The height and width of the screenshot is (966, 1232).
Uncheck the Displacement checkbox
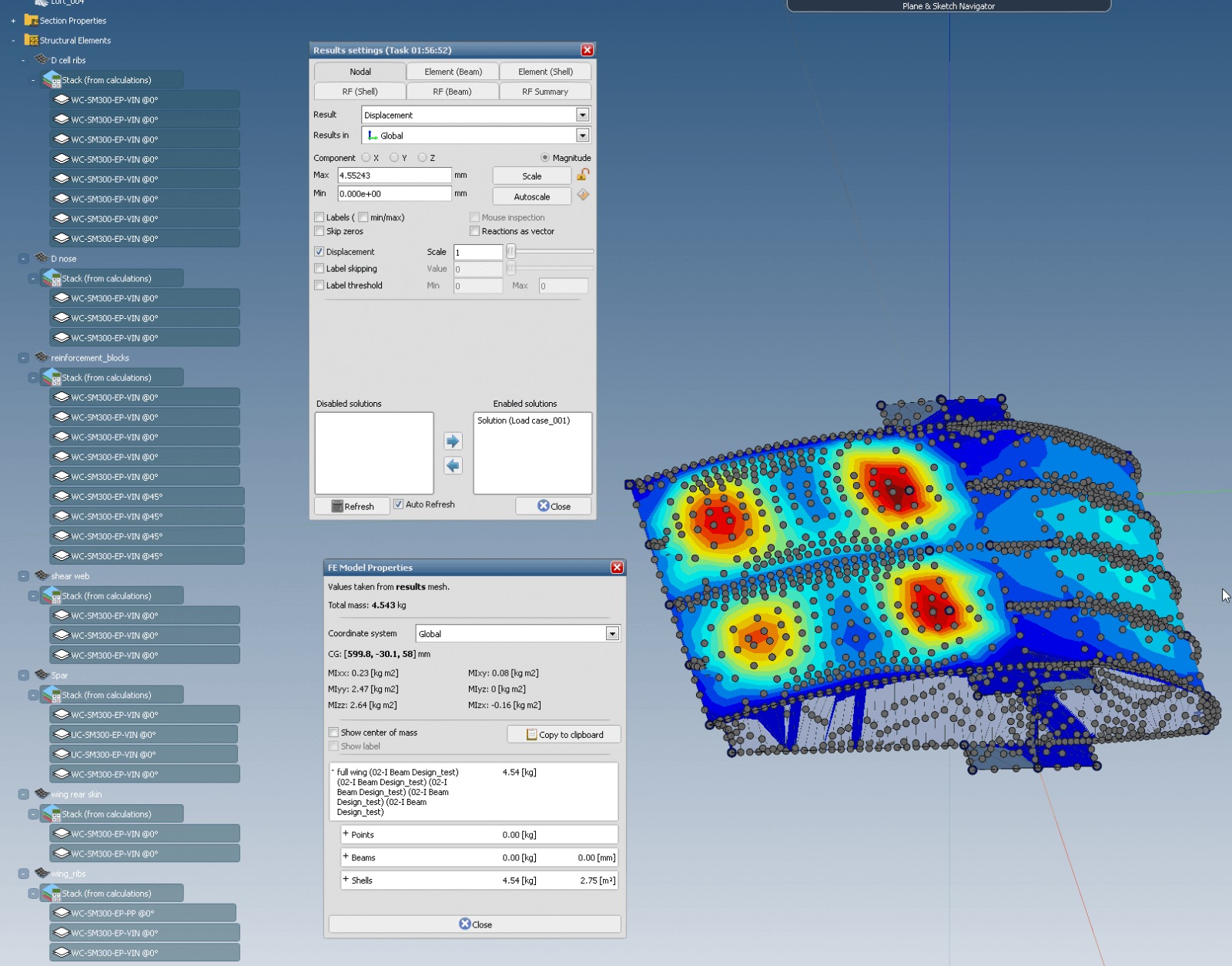[319, 252]
